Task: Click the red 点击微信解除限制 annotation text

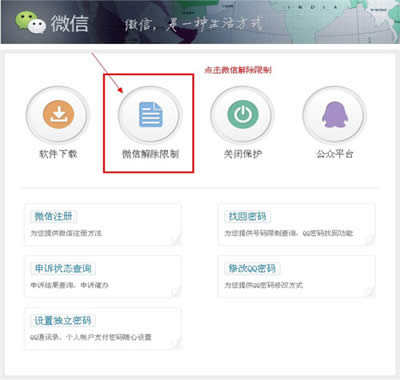Action: (238, 70)
